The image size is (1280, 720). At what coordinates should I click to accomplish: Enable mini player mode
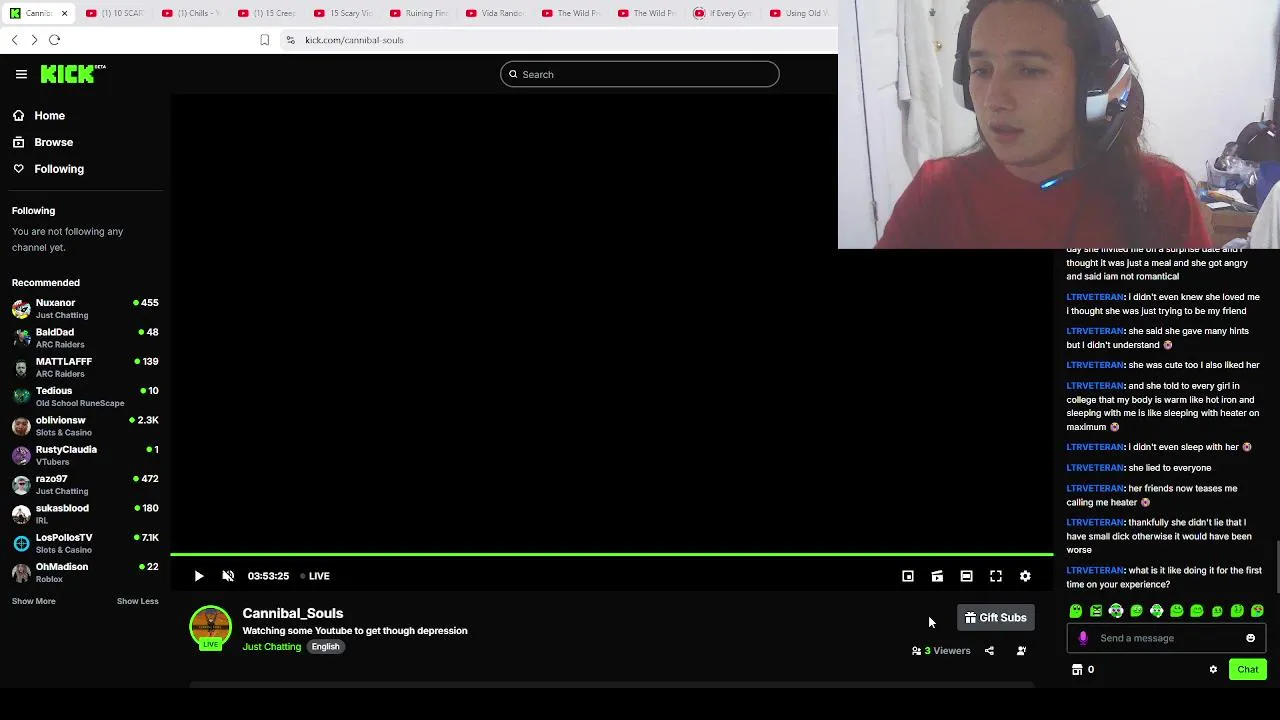pos(908,576)
